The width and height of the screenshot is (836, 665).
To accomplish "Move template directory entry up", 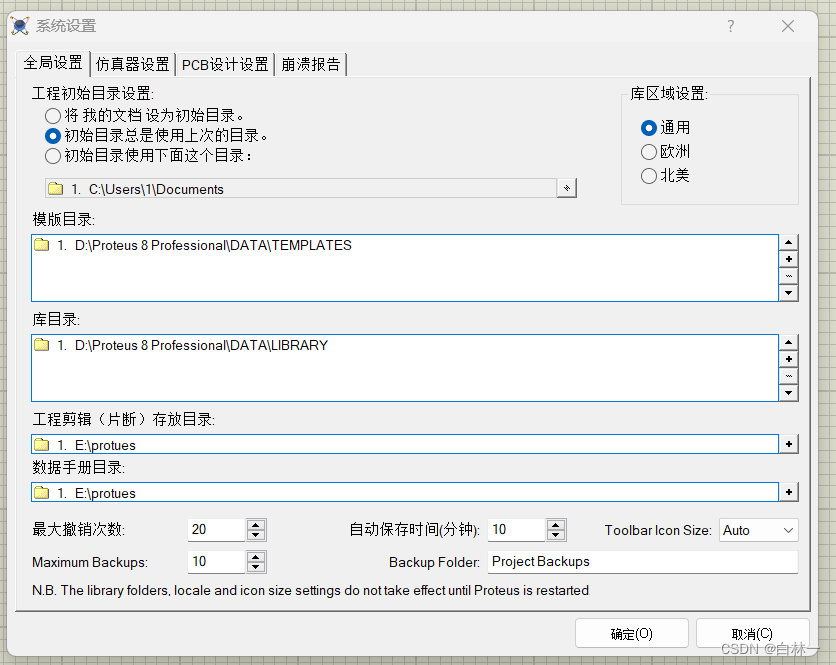I will tap(789, 243).
